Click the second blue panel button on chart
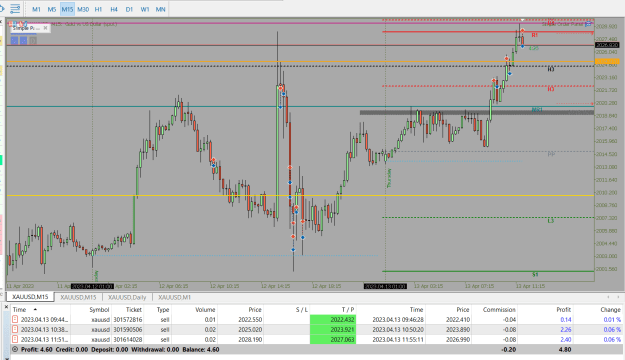Viewport: 625px width, 360px height. (24, 40)
